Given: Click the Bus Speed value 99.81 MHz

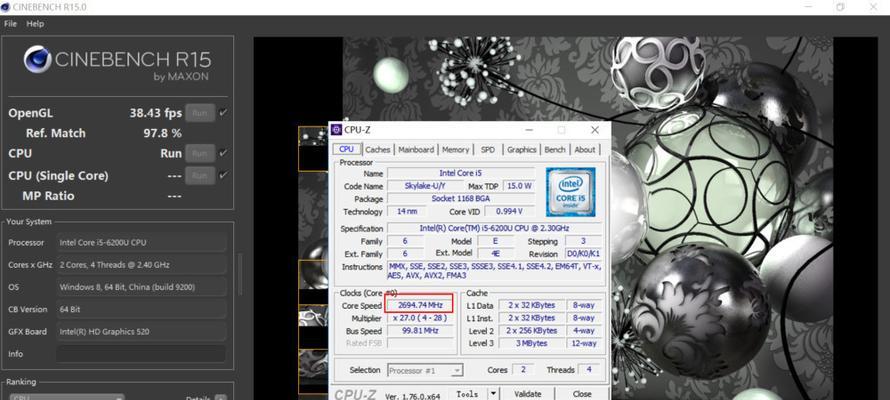Looking at the screenshot, I should (x=419, y=330).
